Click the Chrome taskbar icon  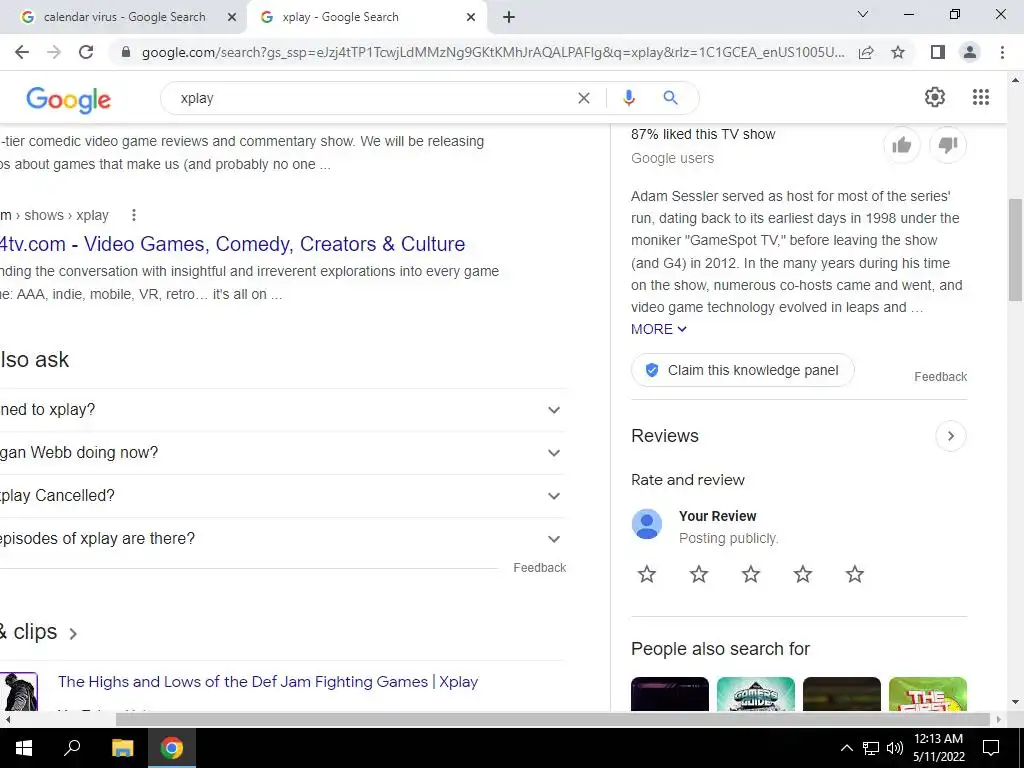172,748
